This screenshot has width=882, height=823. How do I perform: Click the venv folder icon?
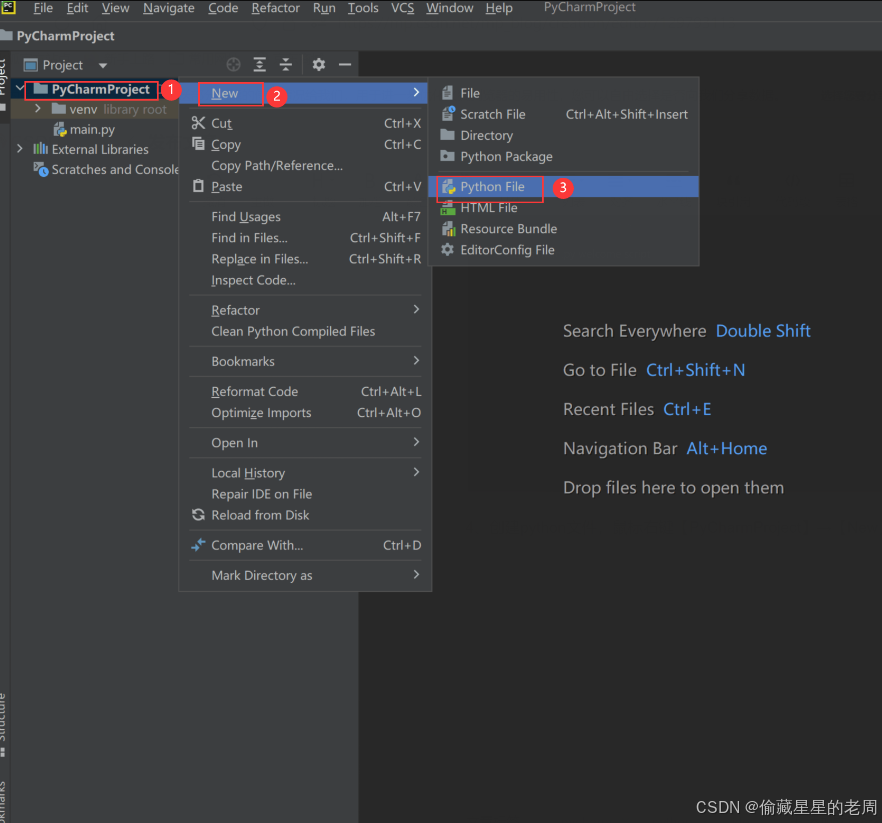click(59, 108)
